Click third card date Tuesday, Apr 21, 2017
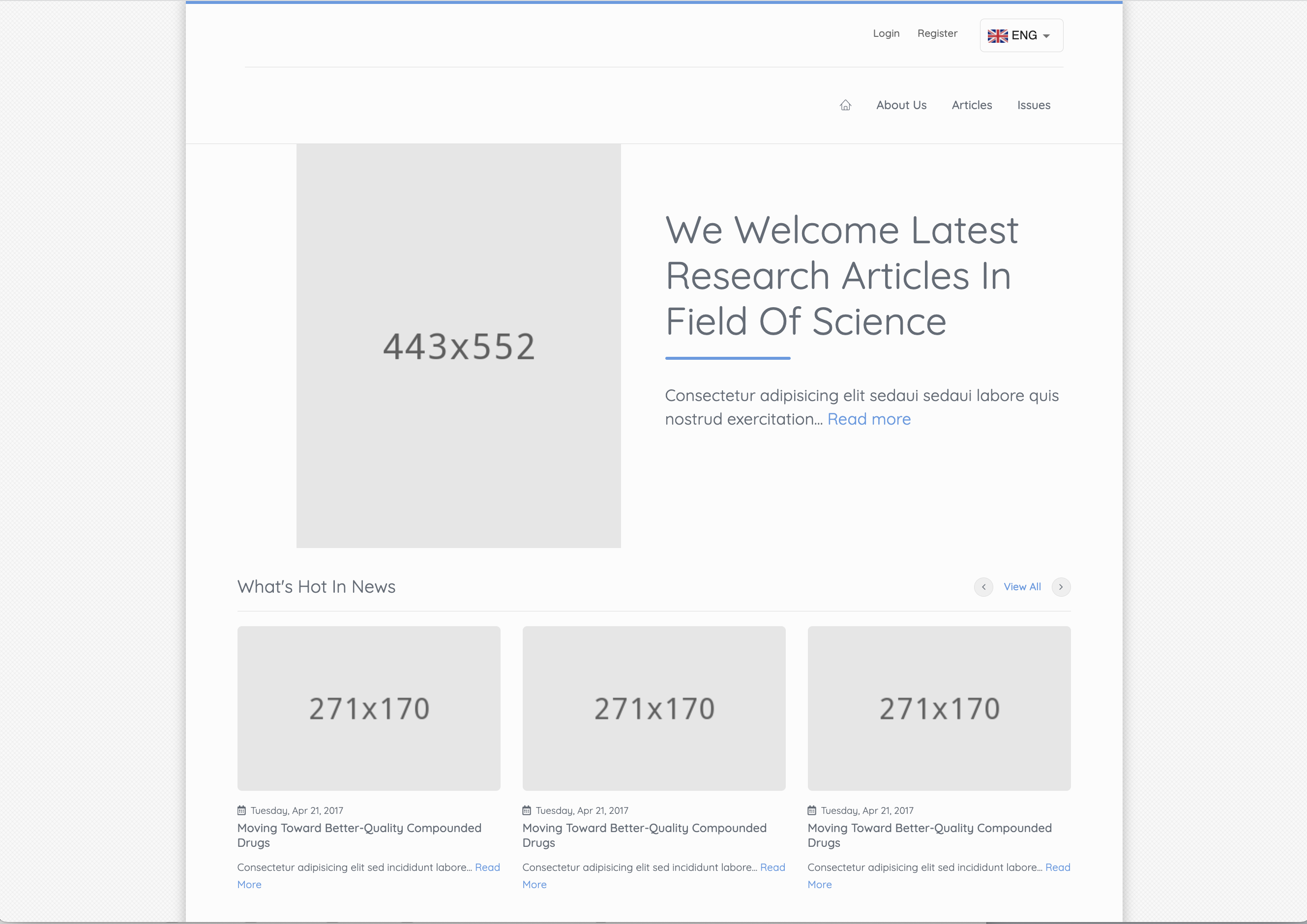 point(867,810)
